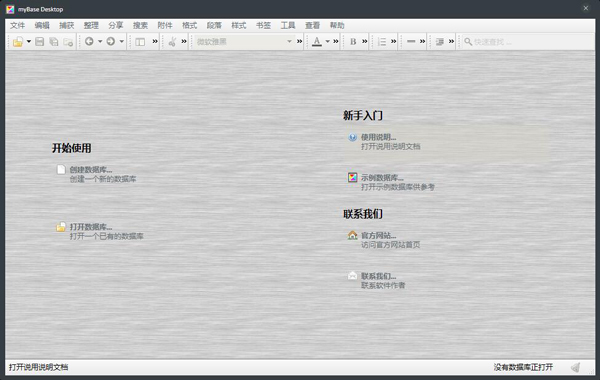Click the horizontal line insert icon
600x380 pixels.
pyautogui.click(x=411, y=41)
